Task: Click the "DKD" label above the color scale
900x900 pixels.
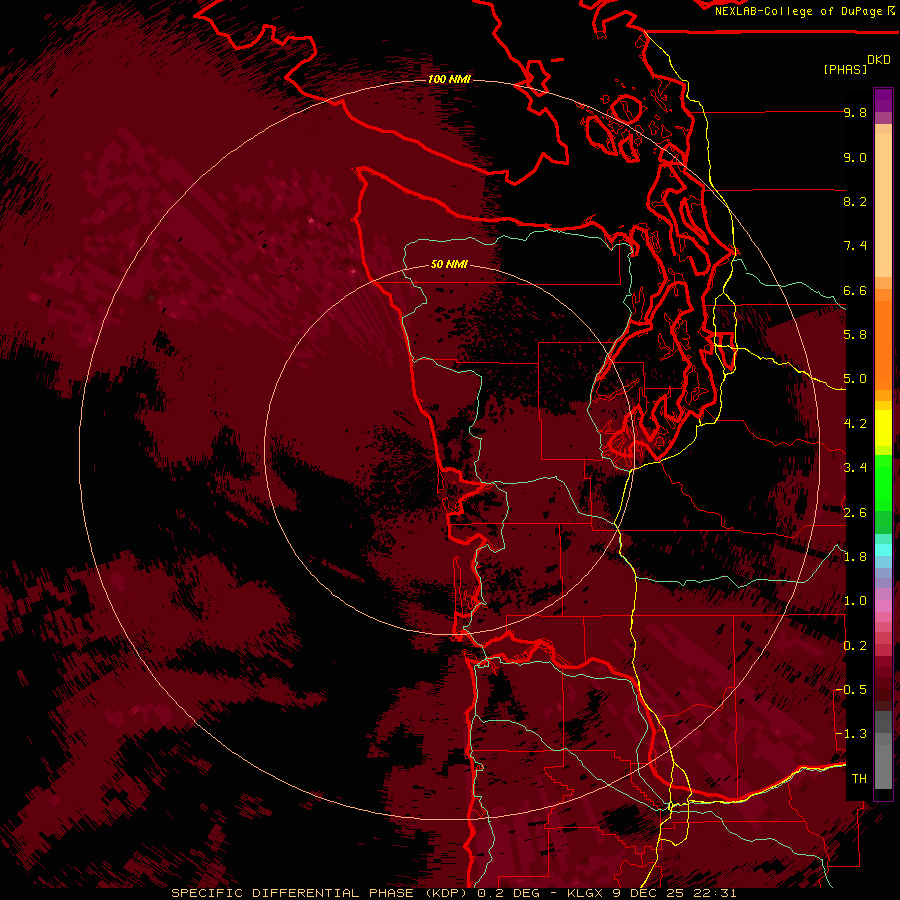Action: pos(879,60)
